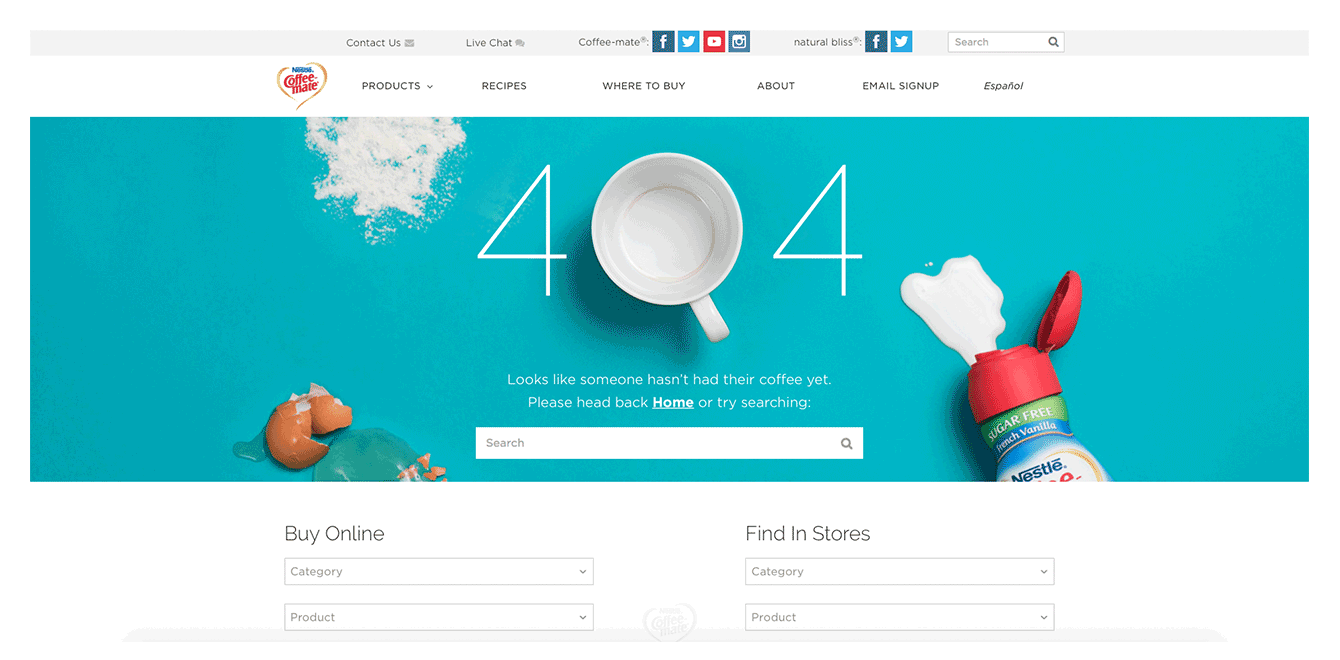Open natural bliss Twitter icon
The height and width of the screenshot is (660, 1340).
pyautogui.click(x=901, y=42)
